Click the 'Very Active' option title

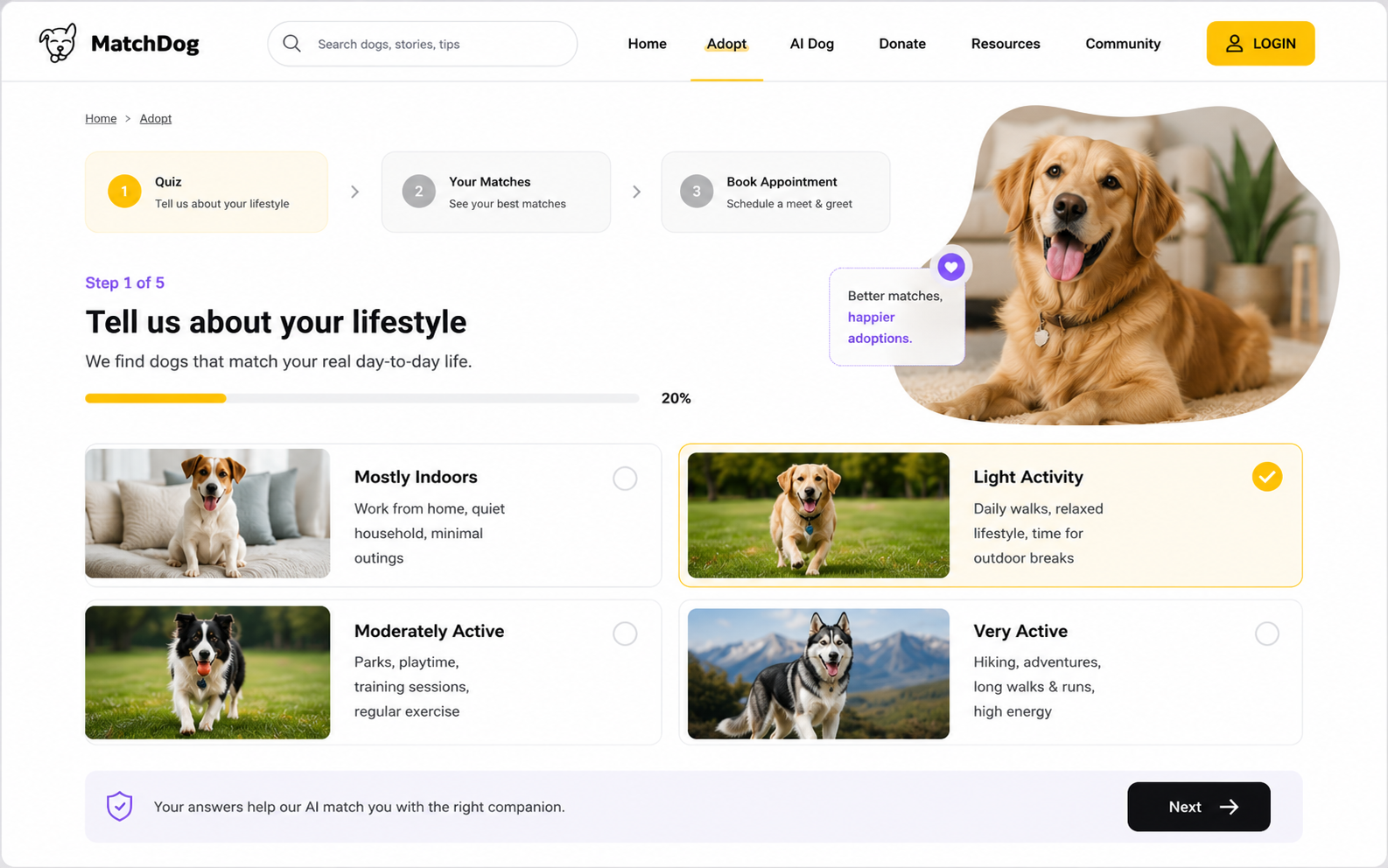pos(1020,631)
